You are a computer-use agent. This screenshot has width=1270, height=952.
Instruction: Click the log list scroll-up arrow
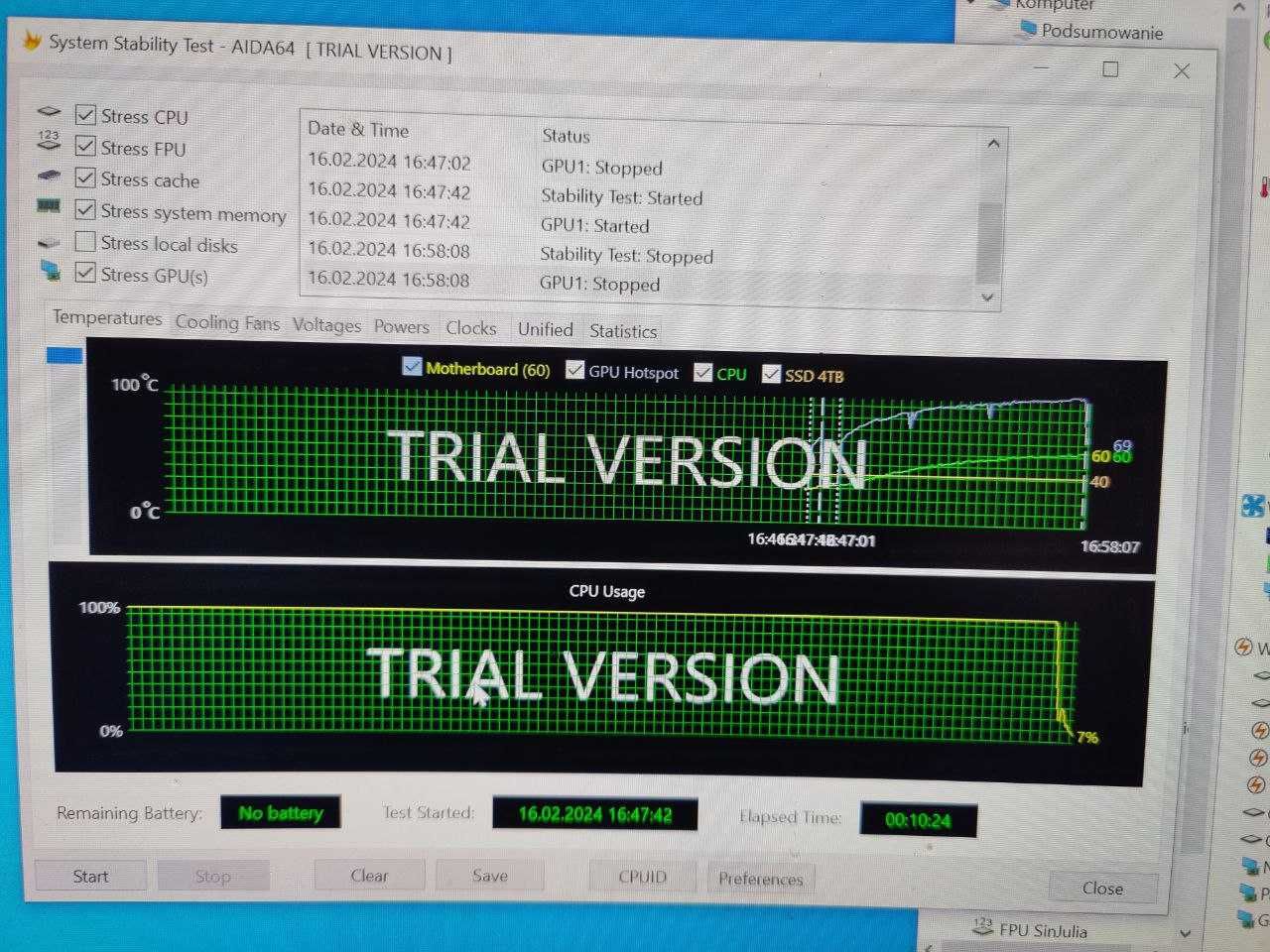pos(993,145)
